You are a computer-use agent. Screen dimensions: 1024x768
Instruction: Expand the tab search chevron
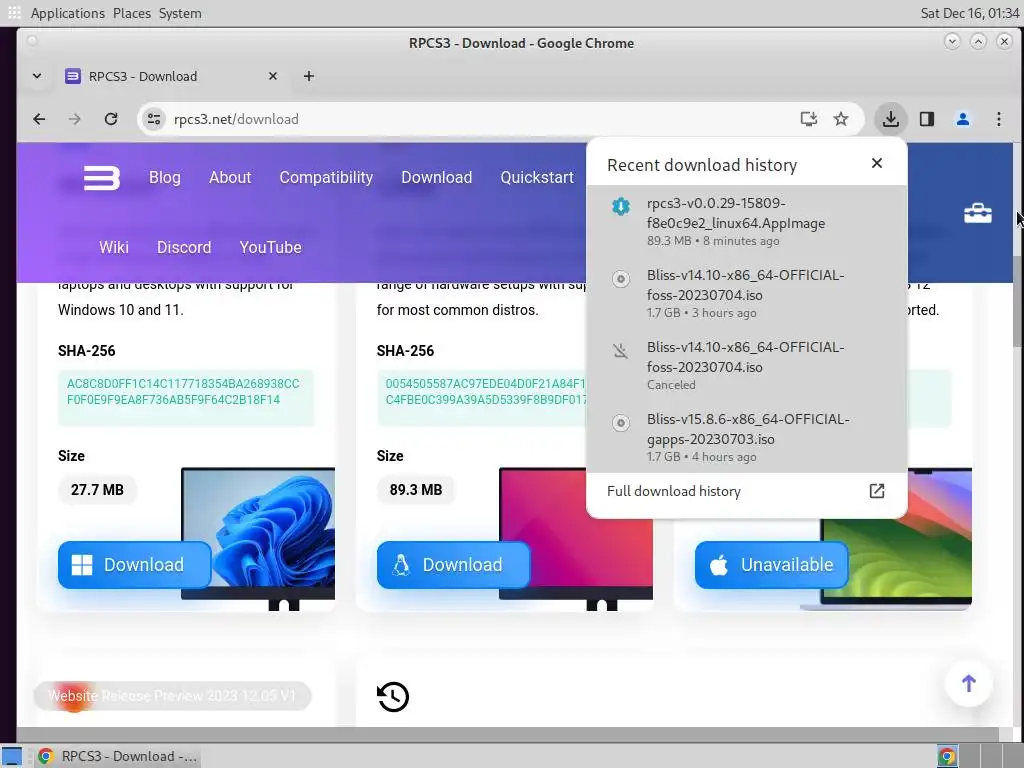(x=37, y=76)
